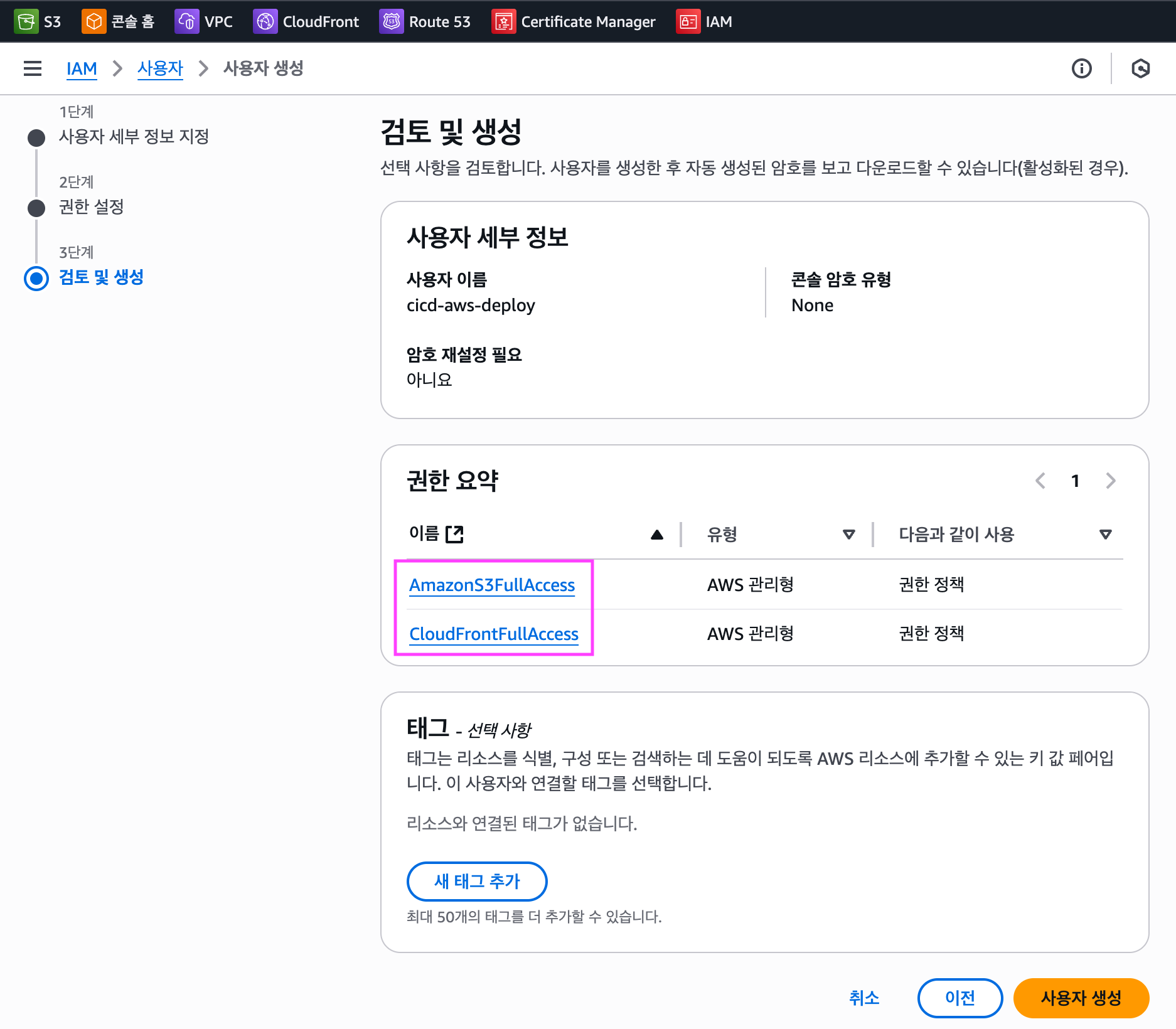
Task: Sort permissions by 이름 column ascending arrow
Action: pos(656,535)
